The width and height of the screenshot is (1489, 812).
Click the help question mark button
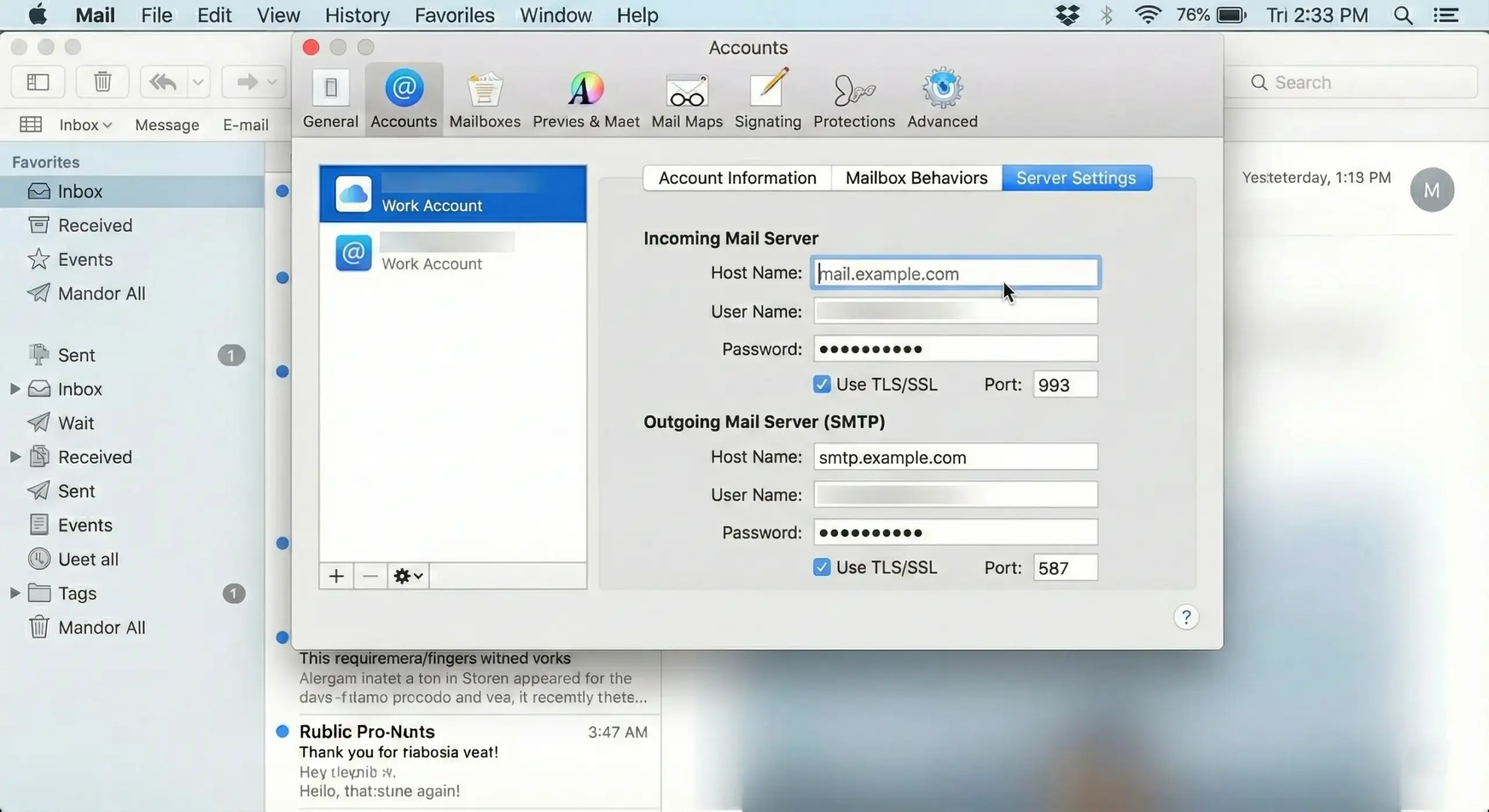point(1186,617)
